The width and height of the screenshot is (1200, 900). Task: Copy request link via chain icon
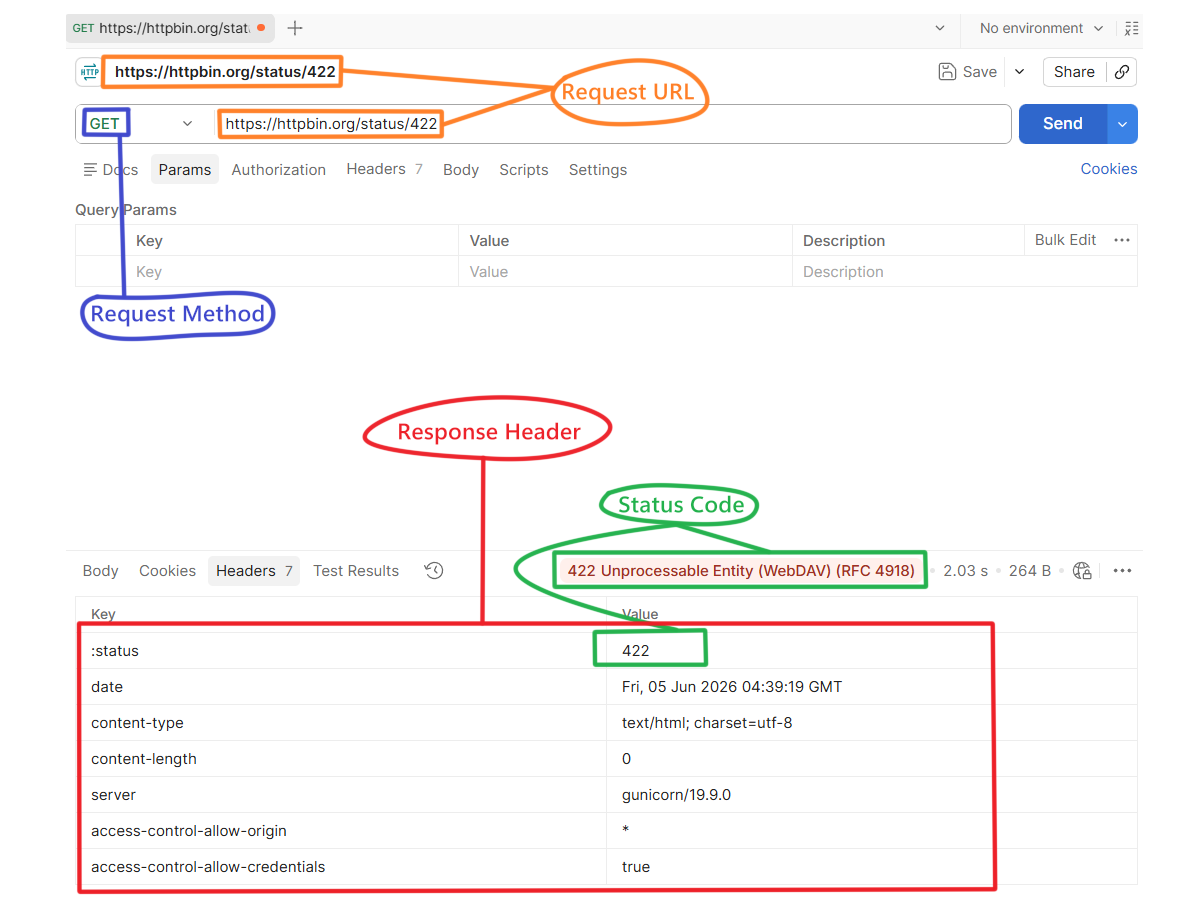pyautogui.click(x=1122, y=72)
